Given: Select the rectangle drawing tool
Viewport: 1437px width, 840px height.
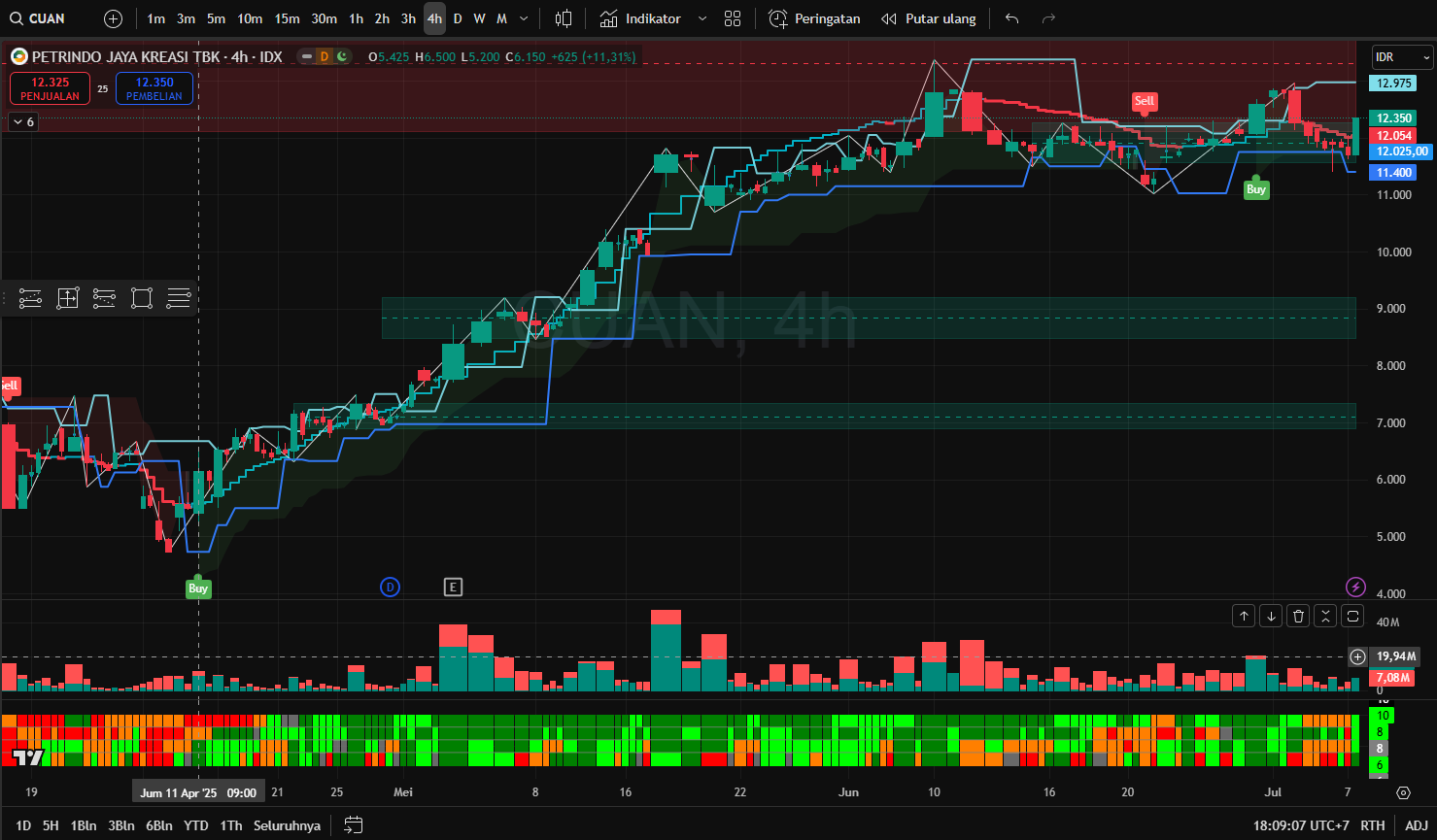Looking at the screenshot, I should coord(142,298).
